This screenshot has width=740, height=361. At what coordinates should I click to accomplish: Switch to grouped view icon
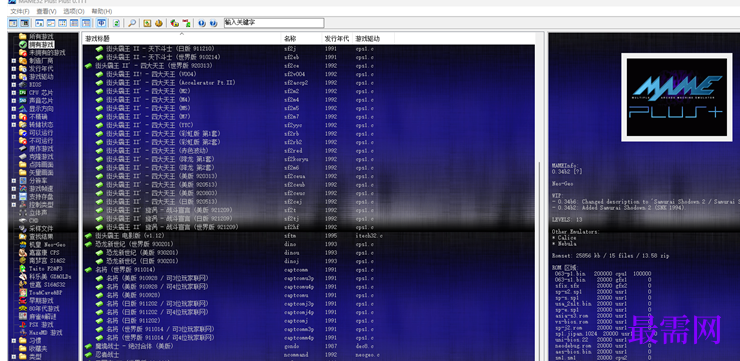coord(86,23)
